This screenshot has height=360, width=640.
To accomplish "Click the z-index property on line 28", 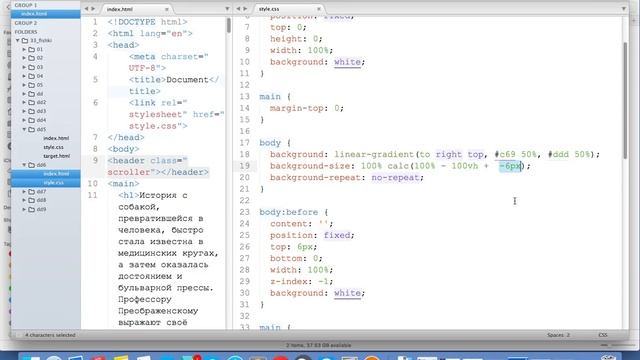I will (292, 282).
